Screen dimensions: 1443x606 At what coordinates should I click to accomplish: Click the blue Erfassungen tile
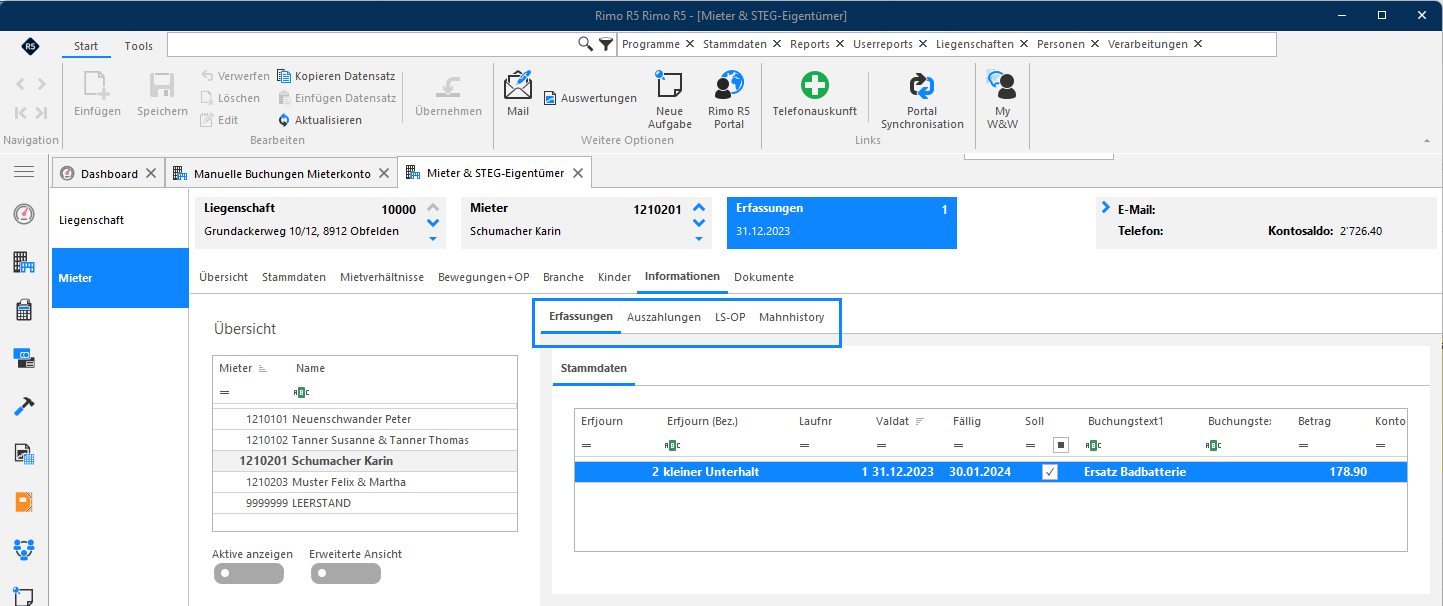tap(842, 222)
